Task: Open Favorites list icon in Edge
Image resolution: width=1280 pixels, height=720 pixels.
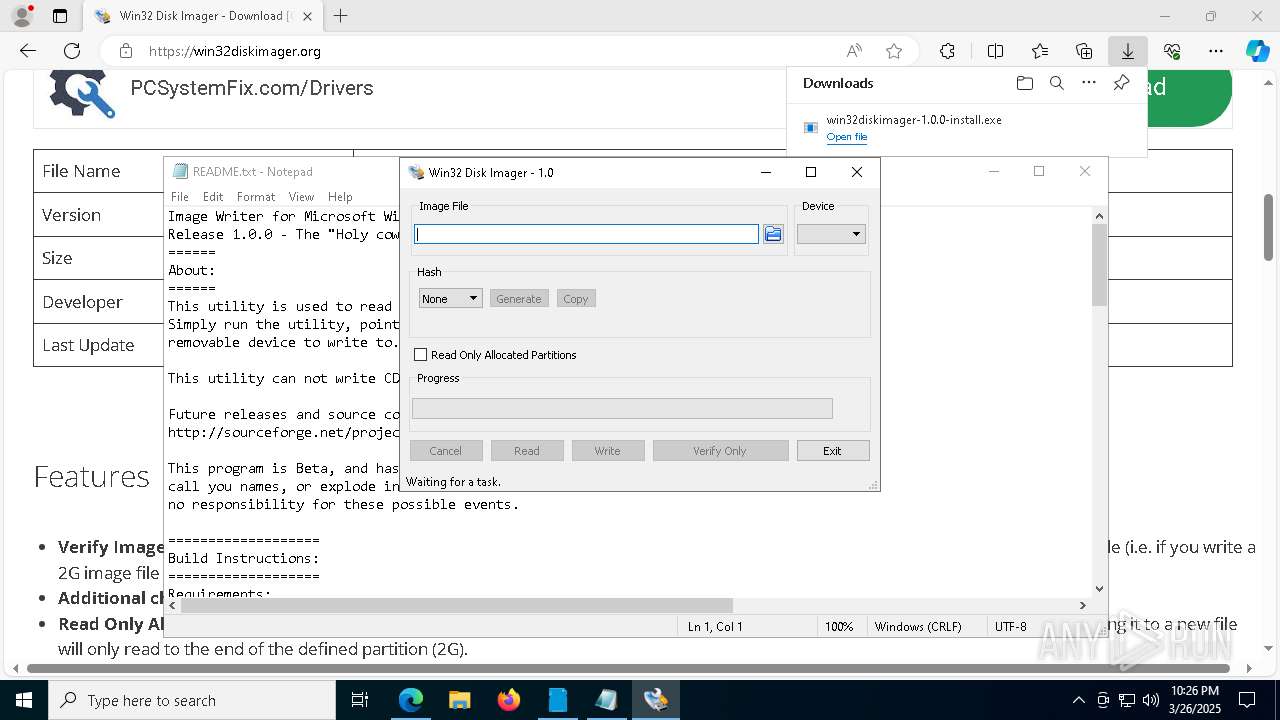Action: pyautogui.click(x=1040, y=51)
